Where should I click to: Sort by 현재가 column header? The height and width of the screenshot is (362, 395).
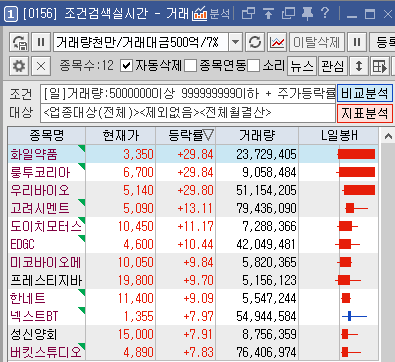pos(121,135)
